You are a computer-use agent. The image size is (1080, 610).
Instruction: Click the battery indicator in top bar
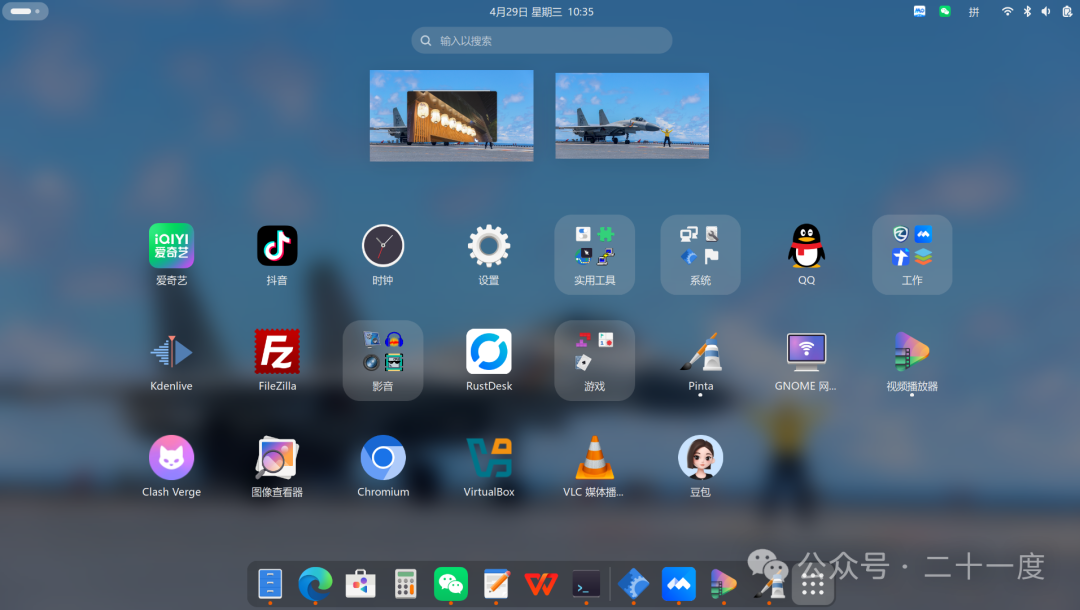(x=1067, y=11)
